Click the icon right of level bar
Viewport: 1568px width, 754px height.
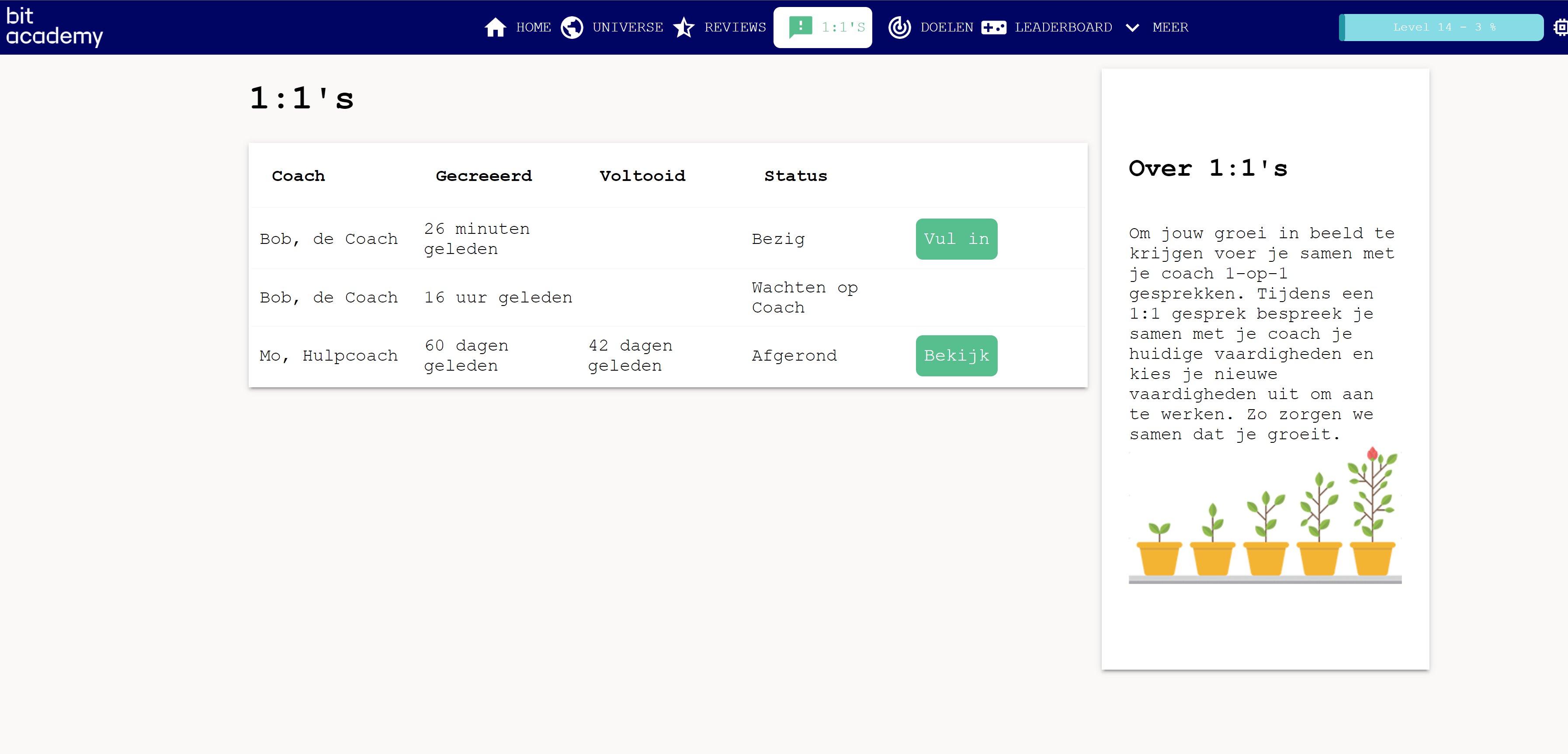click(x=1561, y=28)
